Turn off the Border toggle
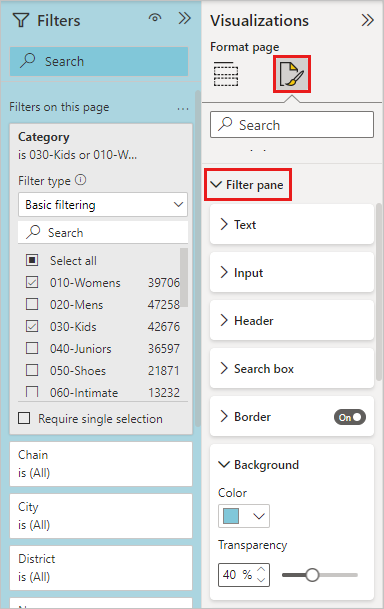The width and height of the screenshot is (384, 609). (350, 417)
